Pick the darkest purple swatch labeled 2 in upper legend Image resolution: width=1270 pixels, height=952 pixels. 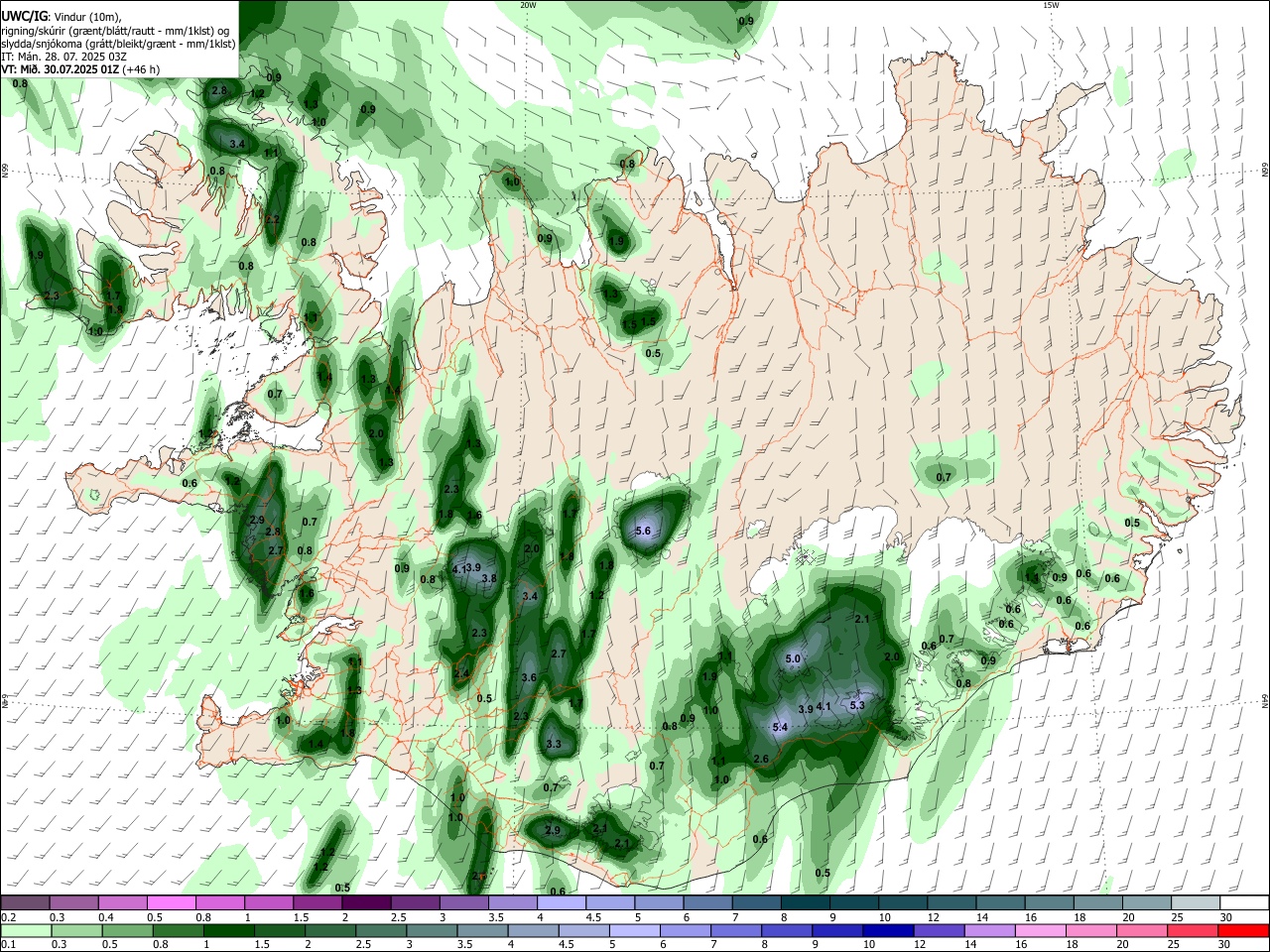[366, 903]
